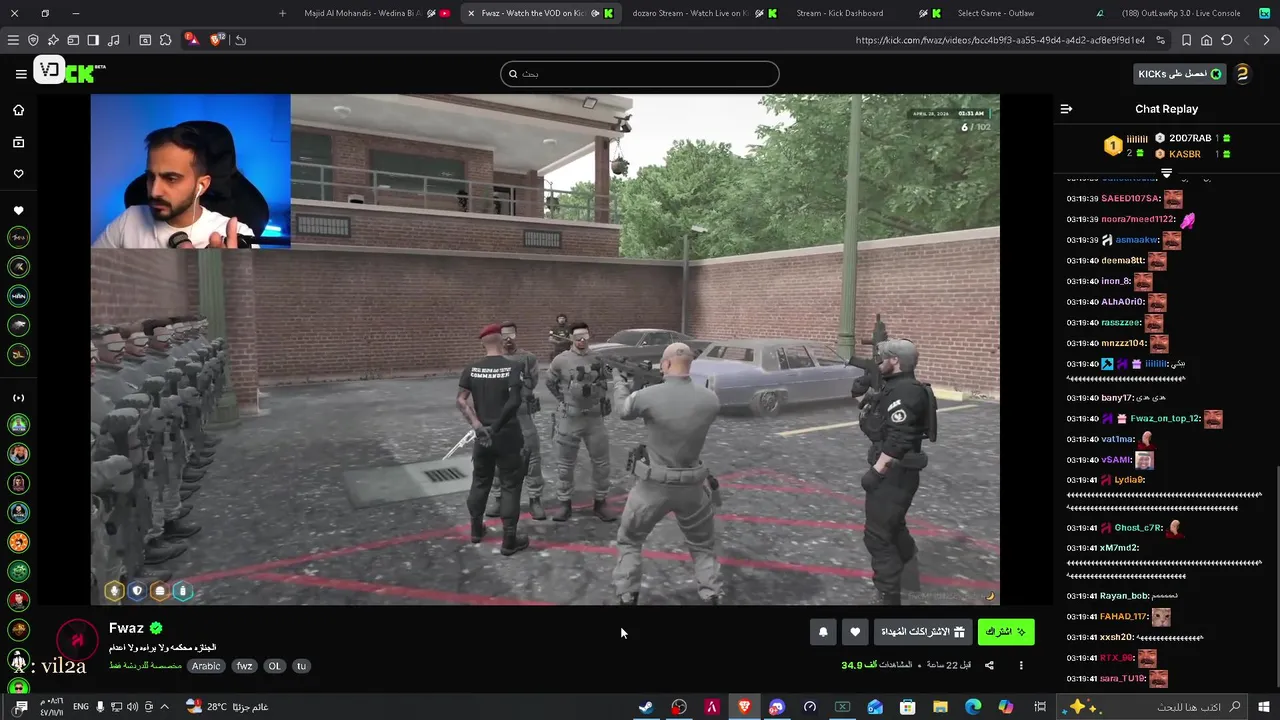
Task: Click the notification bell button for Fwaz
Action: pos(823,632)
